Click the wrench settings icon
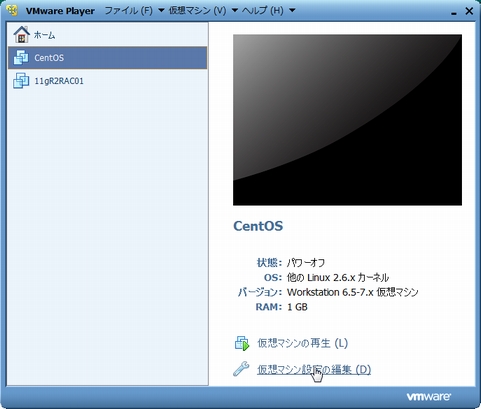Screen dimensions: 481x409 point(241,369)
